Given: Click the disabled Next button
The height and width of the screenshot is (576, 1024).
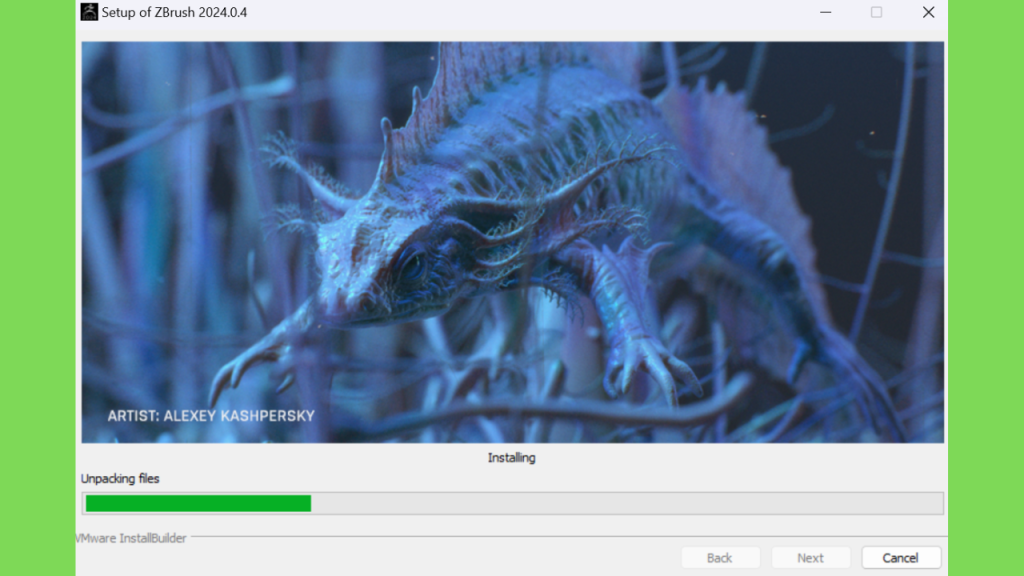Looking at the screenshot, I should (x=810, y=558).
